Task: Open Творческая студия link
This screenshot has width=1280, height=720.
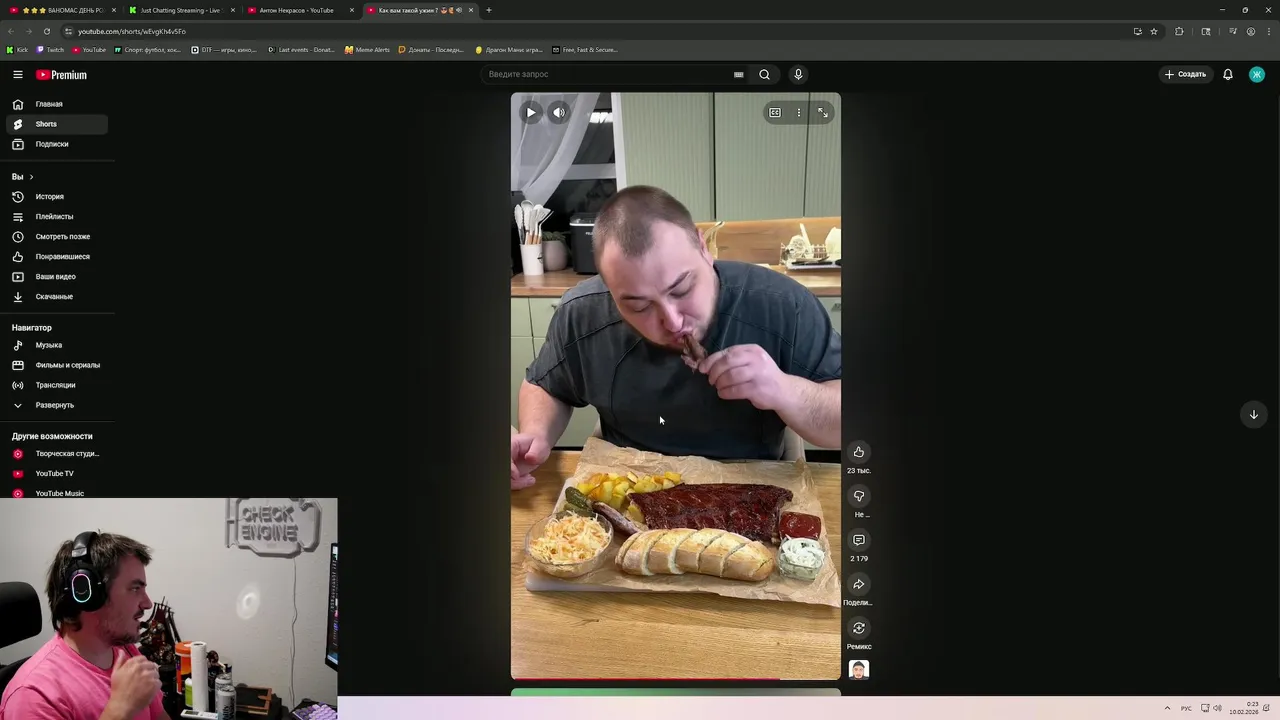Action: coord(56,454)
